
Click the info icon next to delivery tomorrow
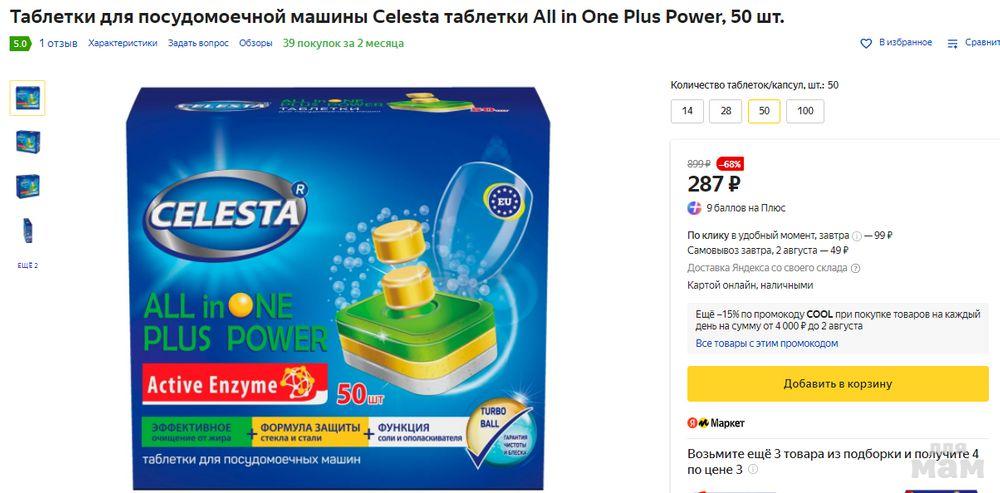click(x=857, y=235)
